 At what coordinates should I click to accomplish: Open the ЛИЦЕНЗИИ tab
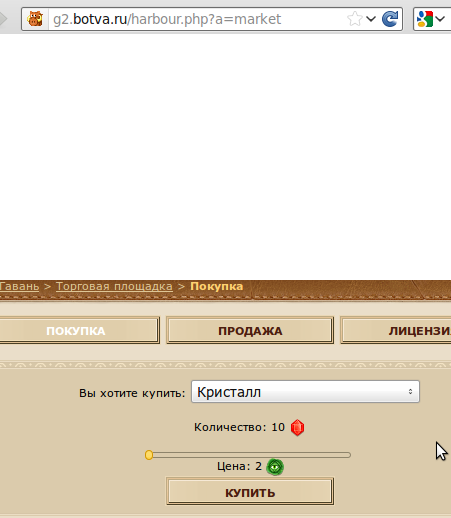pos(396,331)
